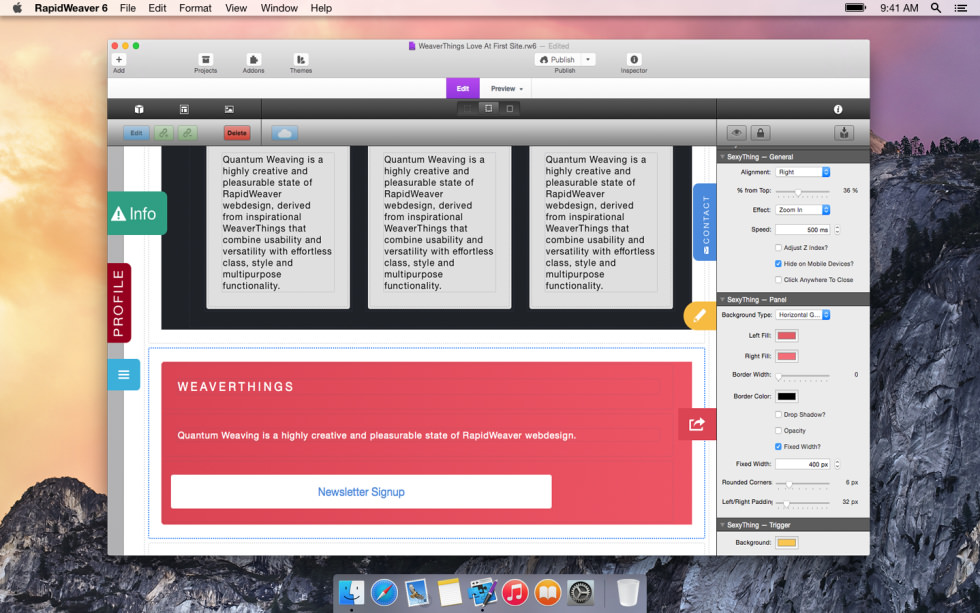980x613 pixels.
Task: Collapse the SexyThing General section
Action: [x=722, y=157]
